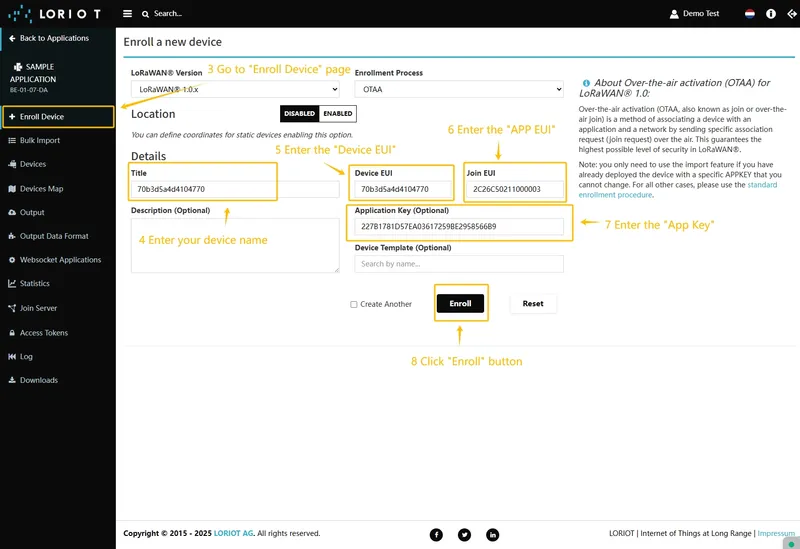This screenshot has width=800, height=549.
Task: Open the hamburger menu icon
Action: point(128,14)
